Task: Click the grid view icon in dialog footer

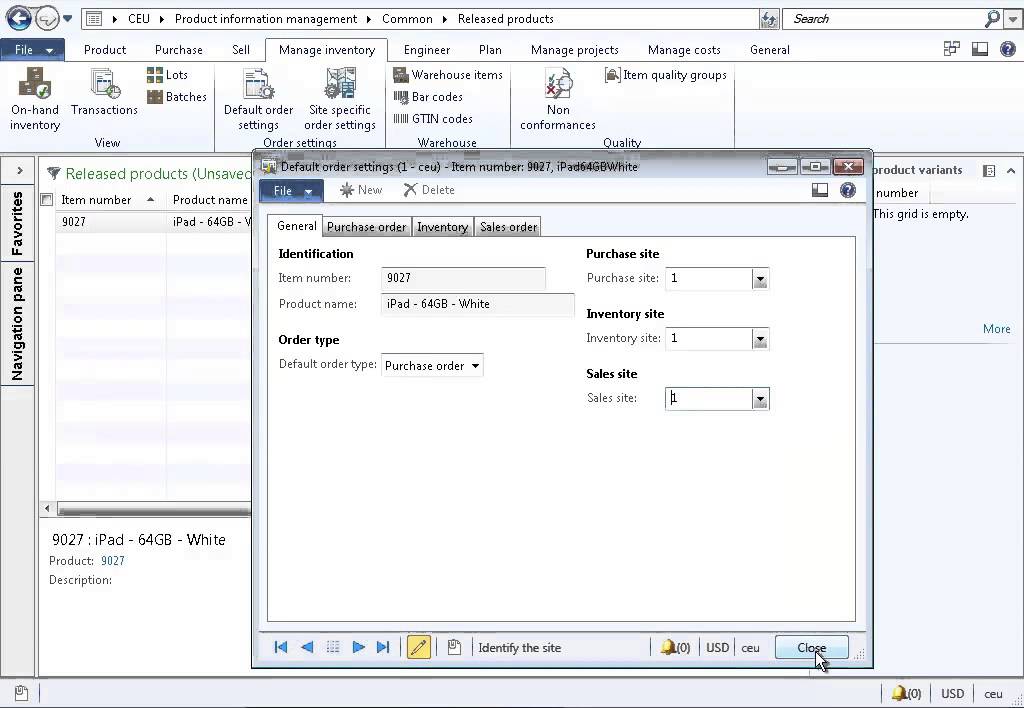Action: (332, 647)
